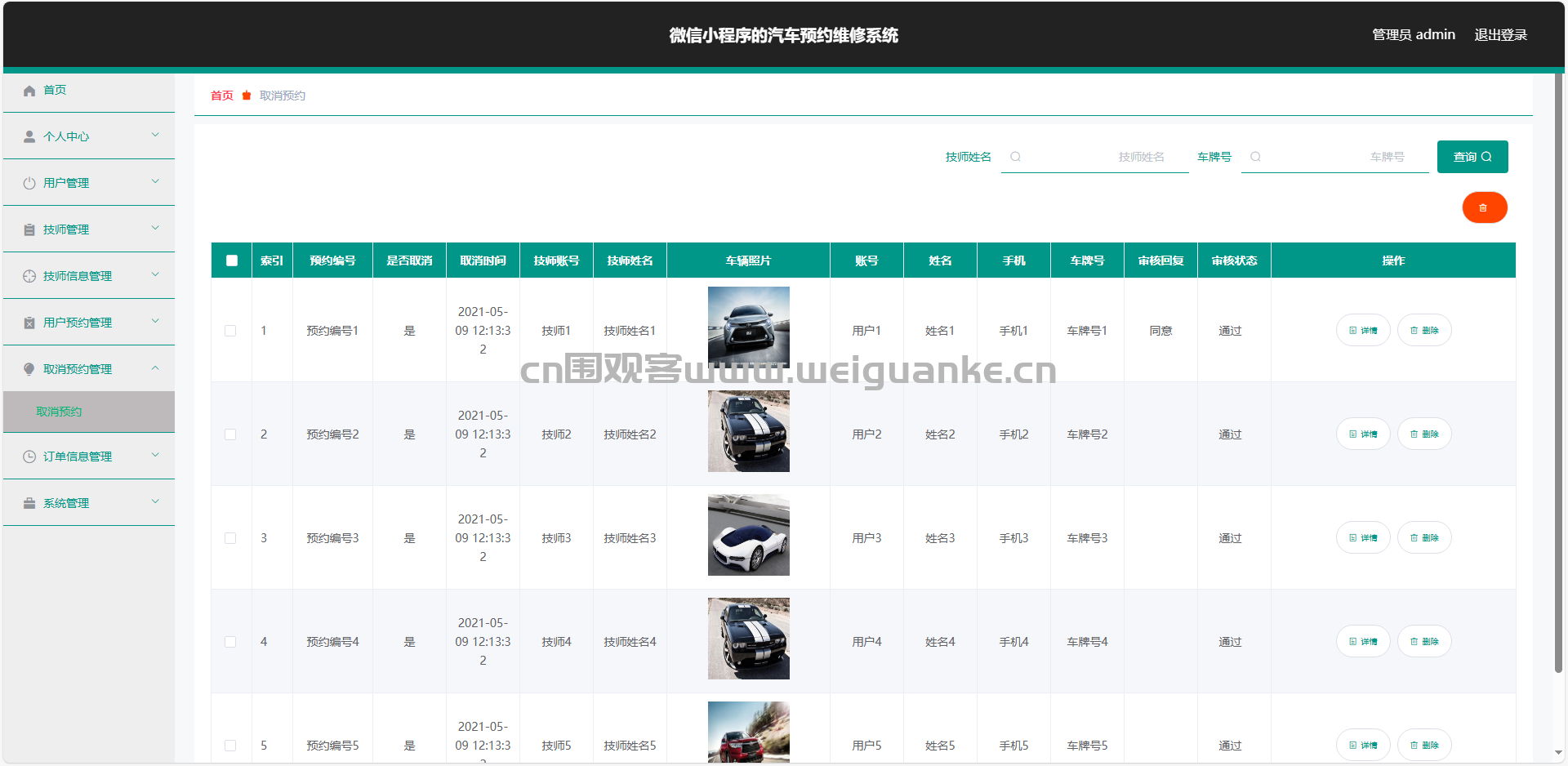1568x766 pixels.
Task: Click the clock icon beside 订单信息管理
Action: coord(29,456)
